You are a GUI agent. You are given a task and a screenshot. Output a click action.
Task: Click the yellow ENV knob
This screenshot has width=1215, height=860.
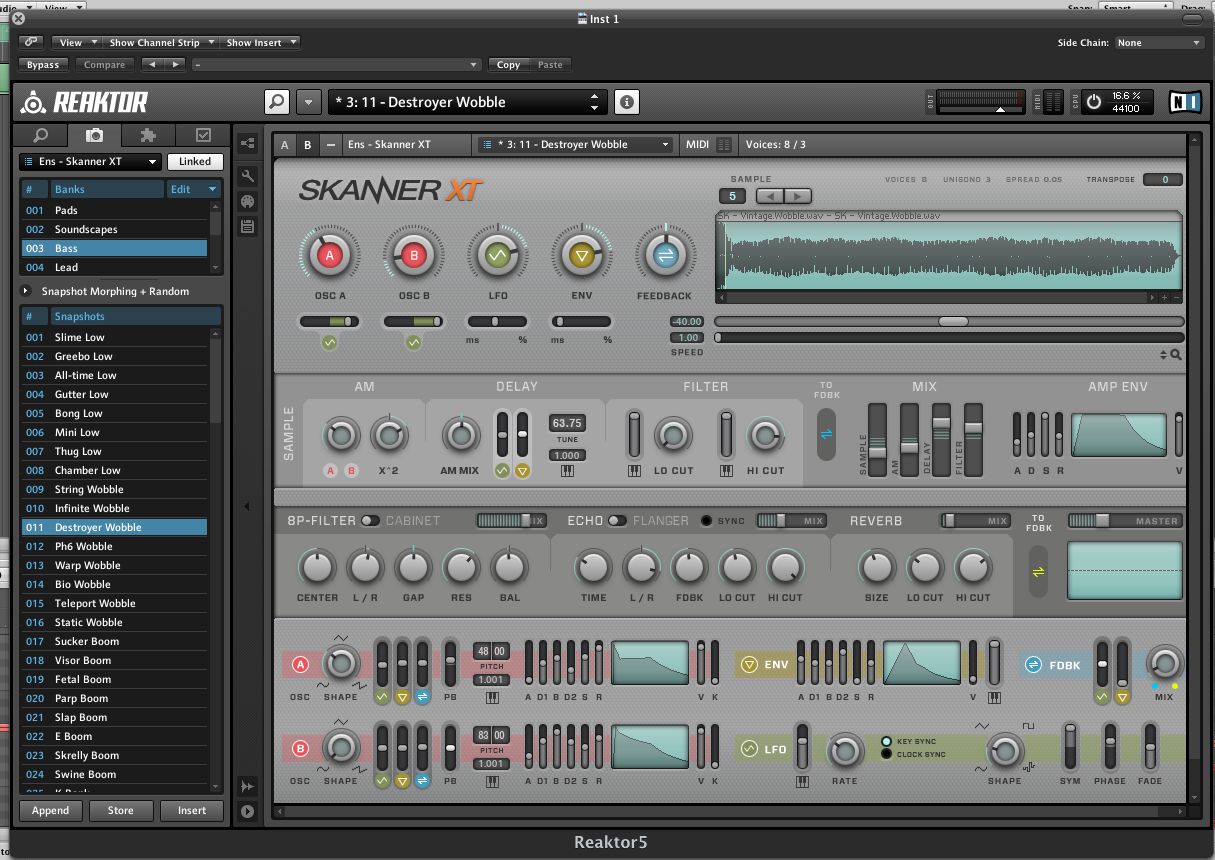(x=581, y=256)
